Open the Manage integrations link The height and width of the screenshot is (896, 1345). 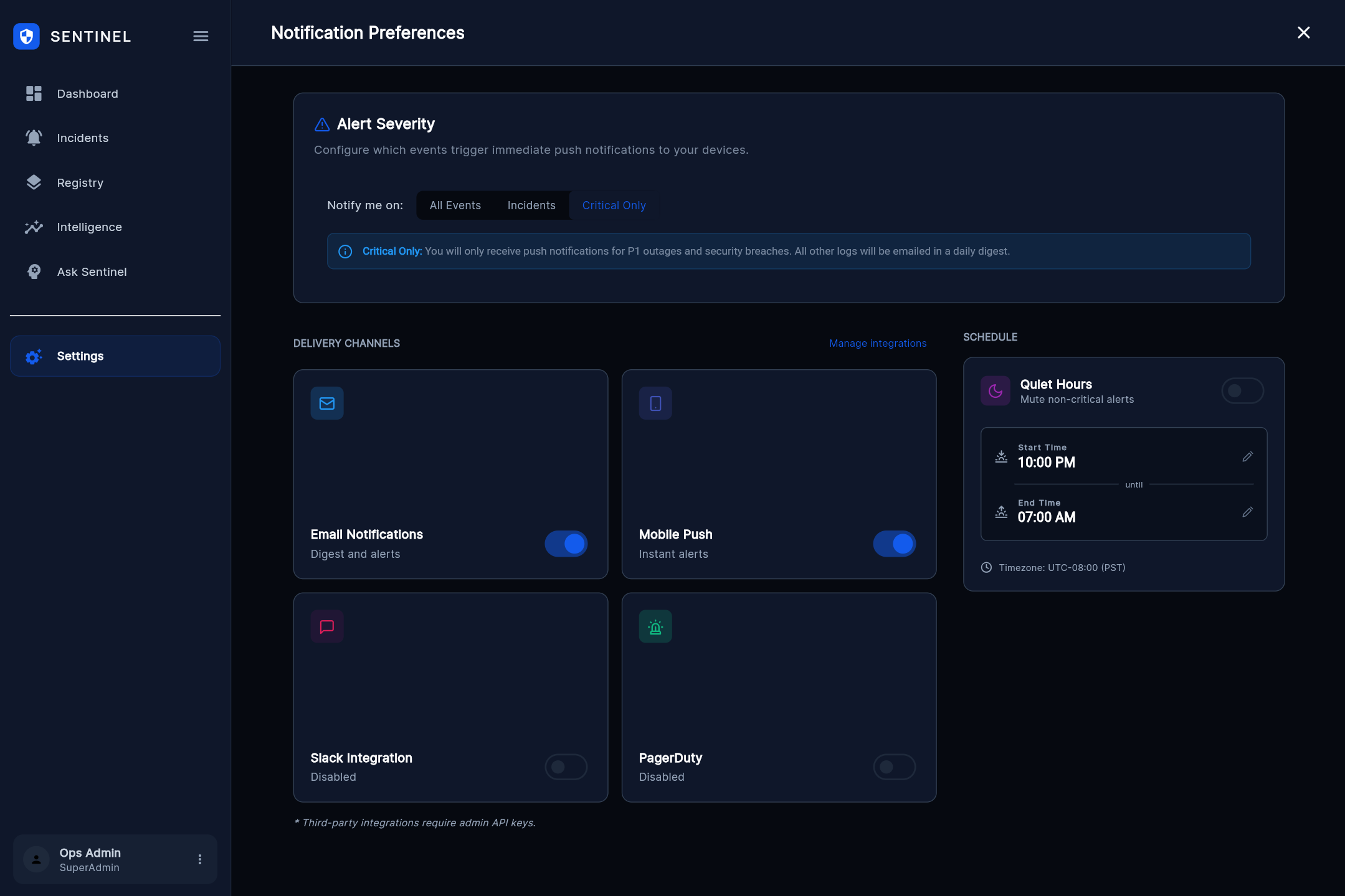click(x=877, y=343)
